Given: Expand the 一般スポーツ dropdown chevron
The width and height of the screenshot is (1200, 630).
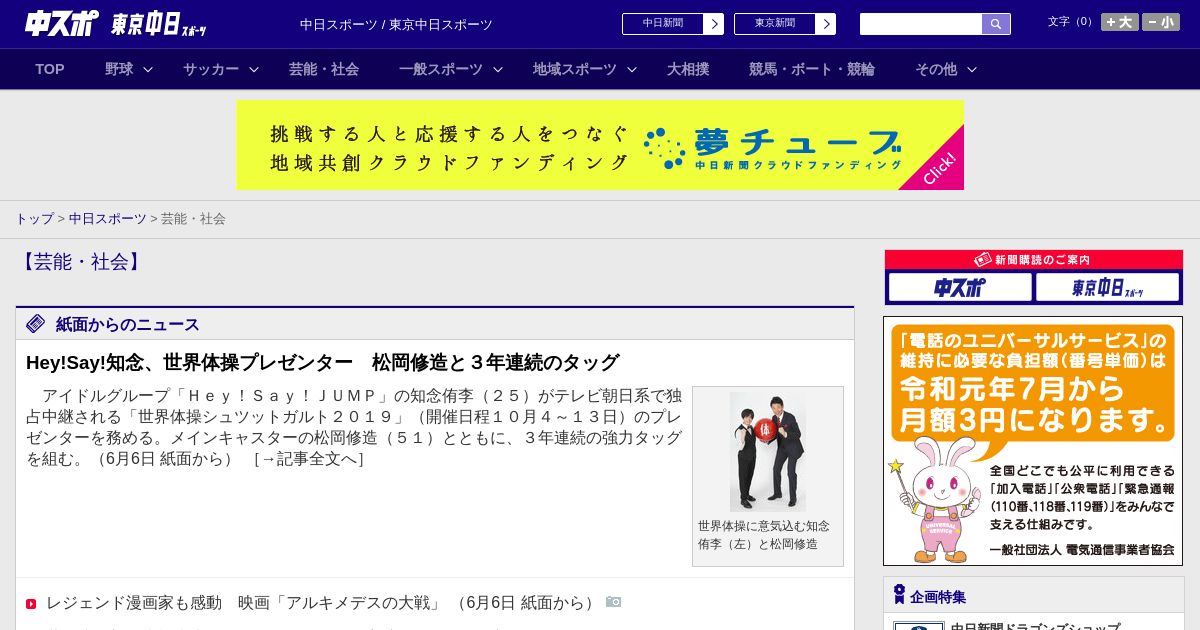Looking at the screenshot, I should [x=498, y=69].
